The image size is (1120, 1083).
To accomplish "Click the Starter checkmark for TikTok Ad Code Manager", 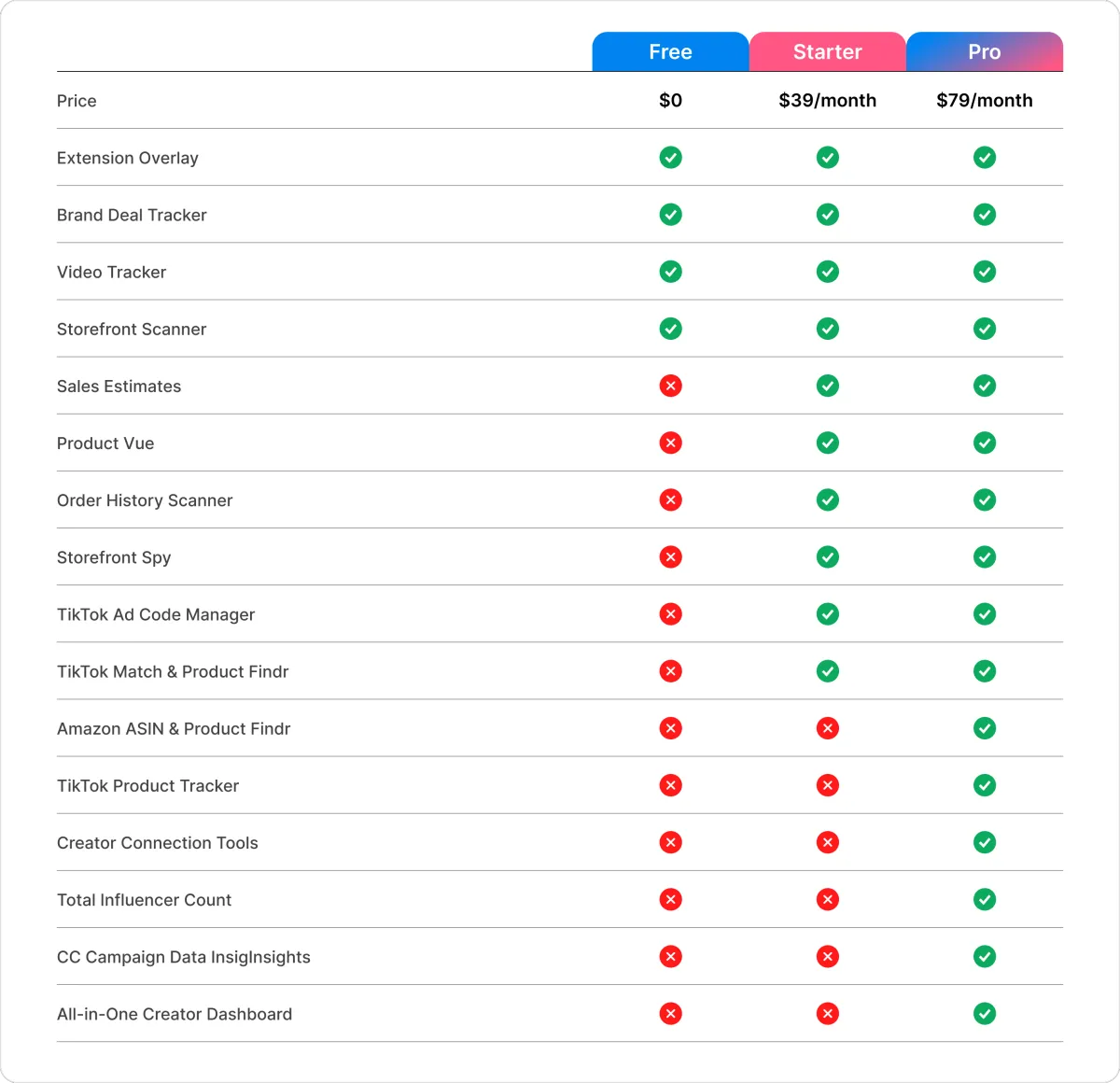I will click(x=827, y=613).
